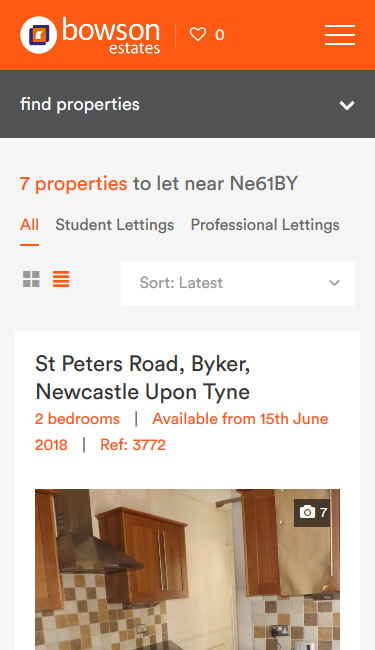Open favourites via the heart icon
Screen dimensions: 375x650
click(198, 34)
